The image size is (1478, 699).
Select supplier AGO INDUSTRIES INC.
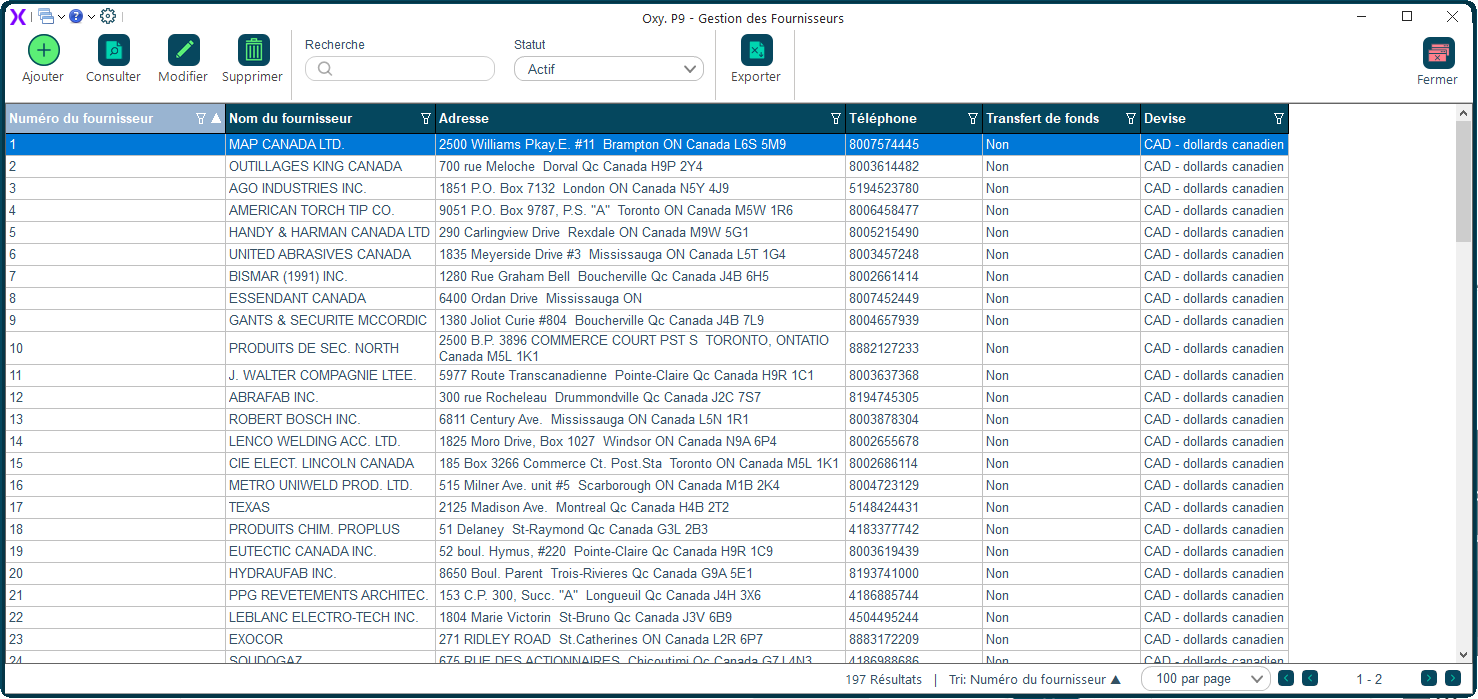click(x=646, y=189)
